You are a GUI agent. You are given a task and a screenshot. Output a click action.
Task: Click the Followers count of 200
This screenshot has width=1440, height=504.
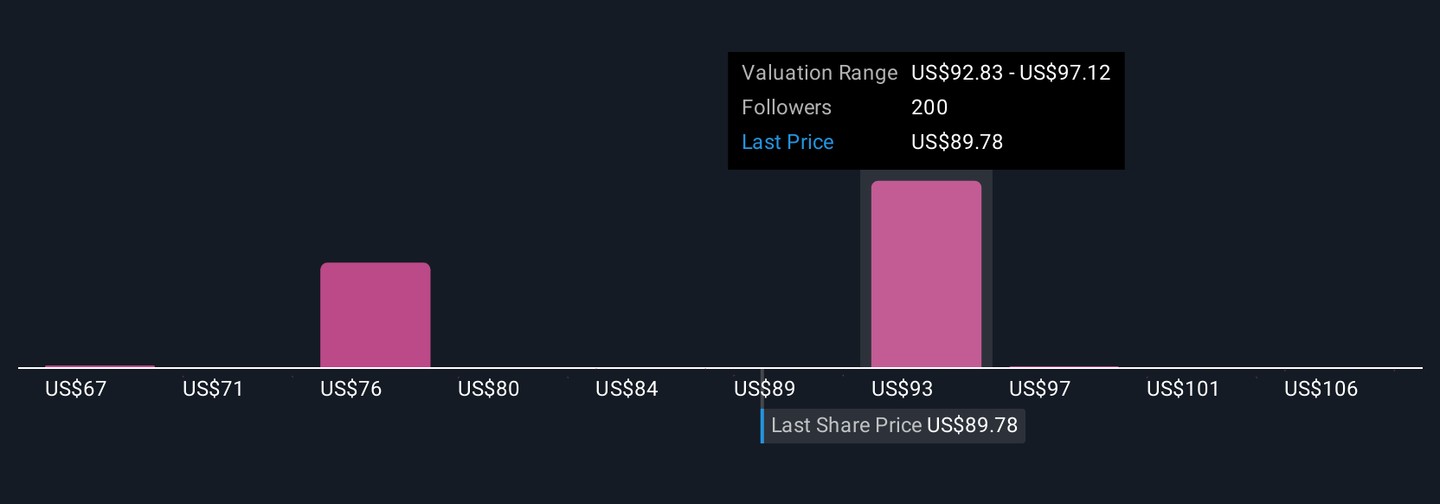pos(929,107)
